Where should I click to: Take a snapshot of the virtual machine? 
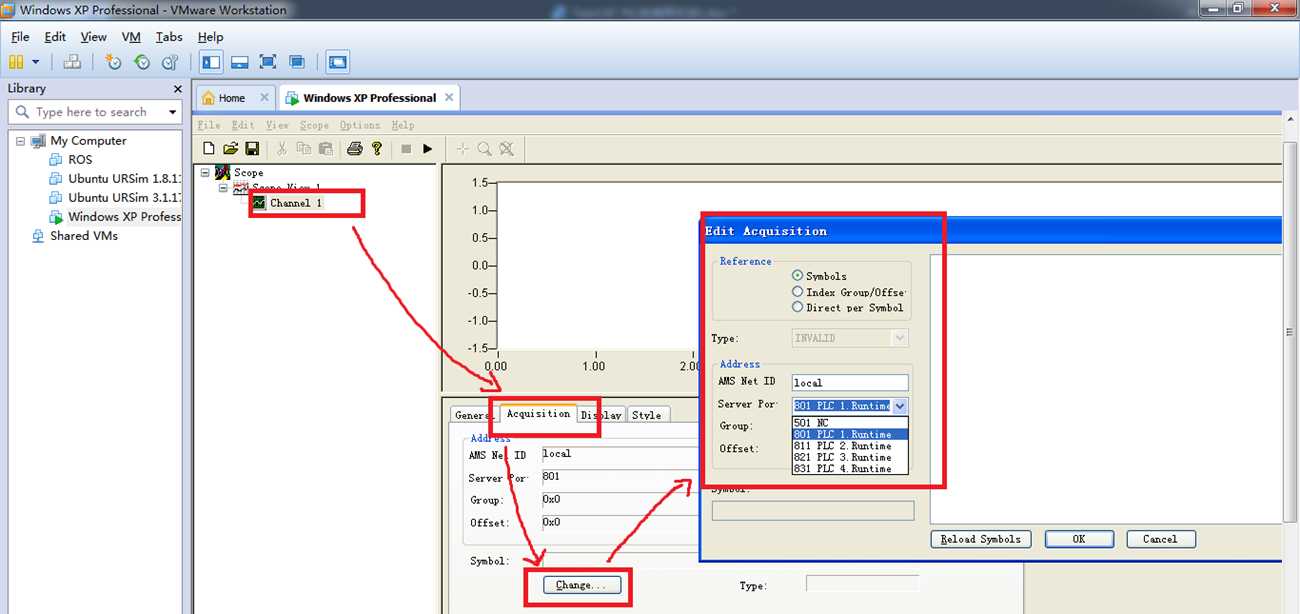coord(113,62)
